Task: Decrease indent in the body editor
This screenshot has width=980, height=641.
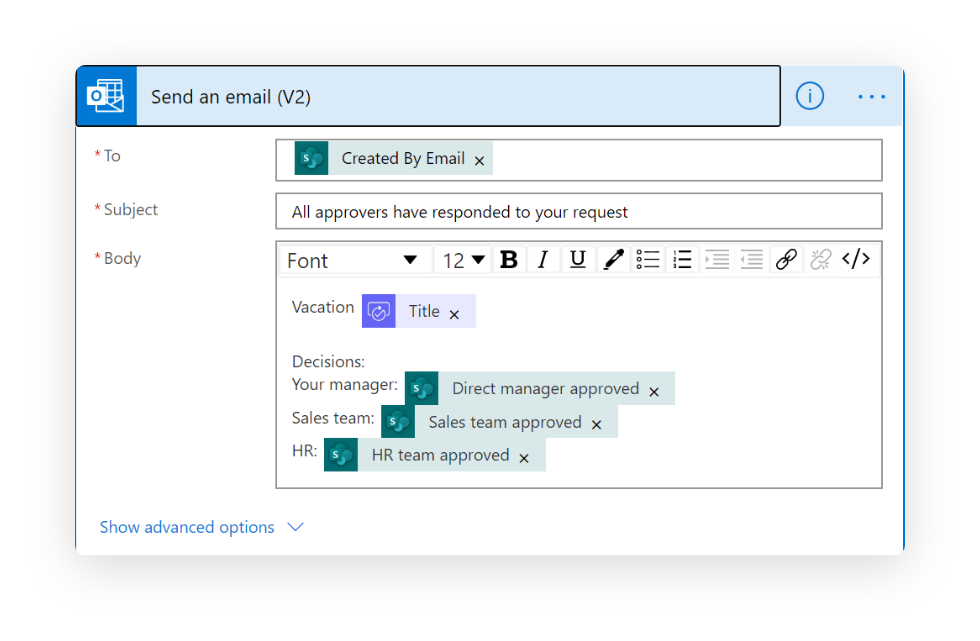Action: point(752,259)
